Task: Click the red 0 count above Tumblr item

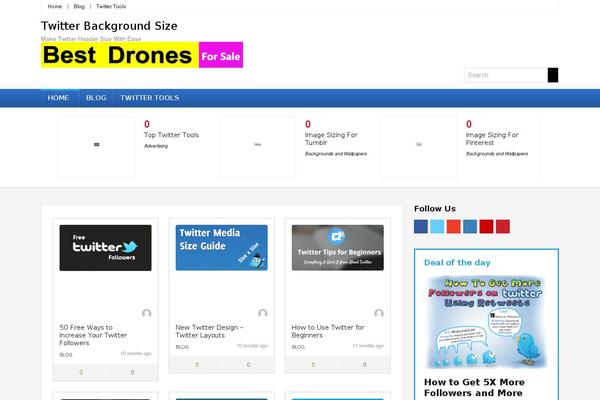Action: 308,124
